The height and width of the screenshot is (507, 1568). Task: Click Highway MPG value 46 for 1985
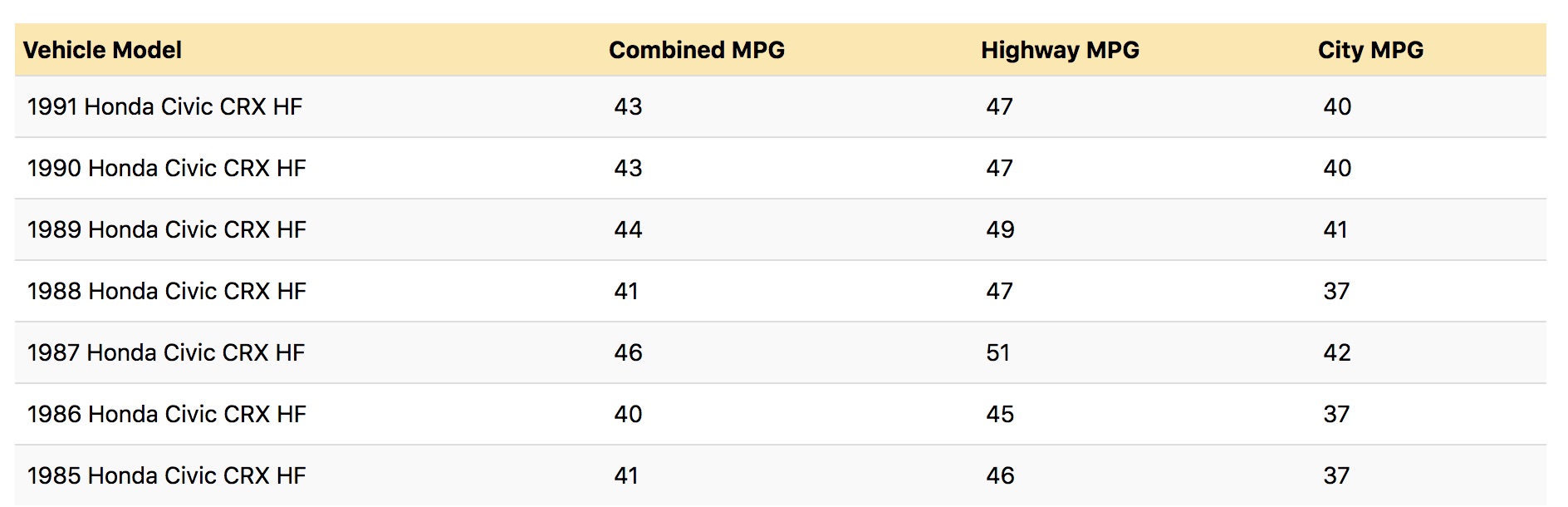(1000, 475)
